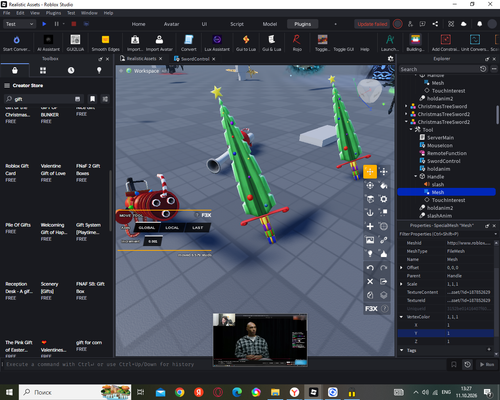The width and height of the screenshot is (500, 400).
Task: Select the F3X Paint tool
Action: pos(384,185)
